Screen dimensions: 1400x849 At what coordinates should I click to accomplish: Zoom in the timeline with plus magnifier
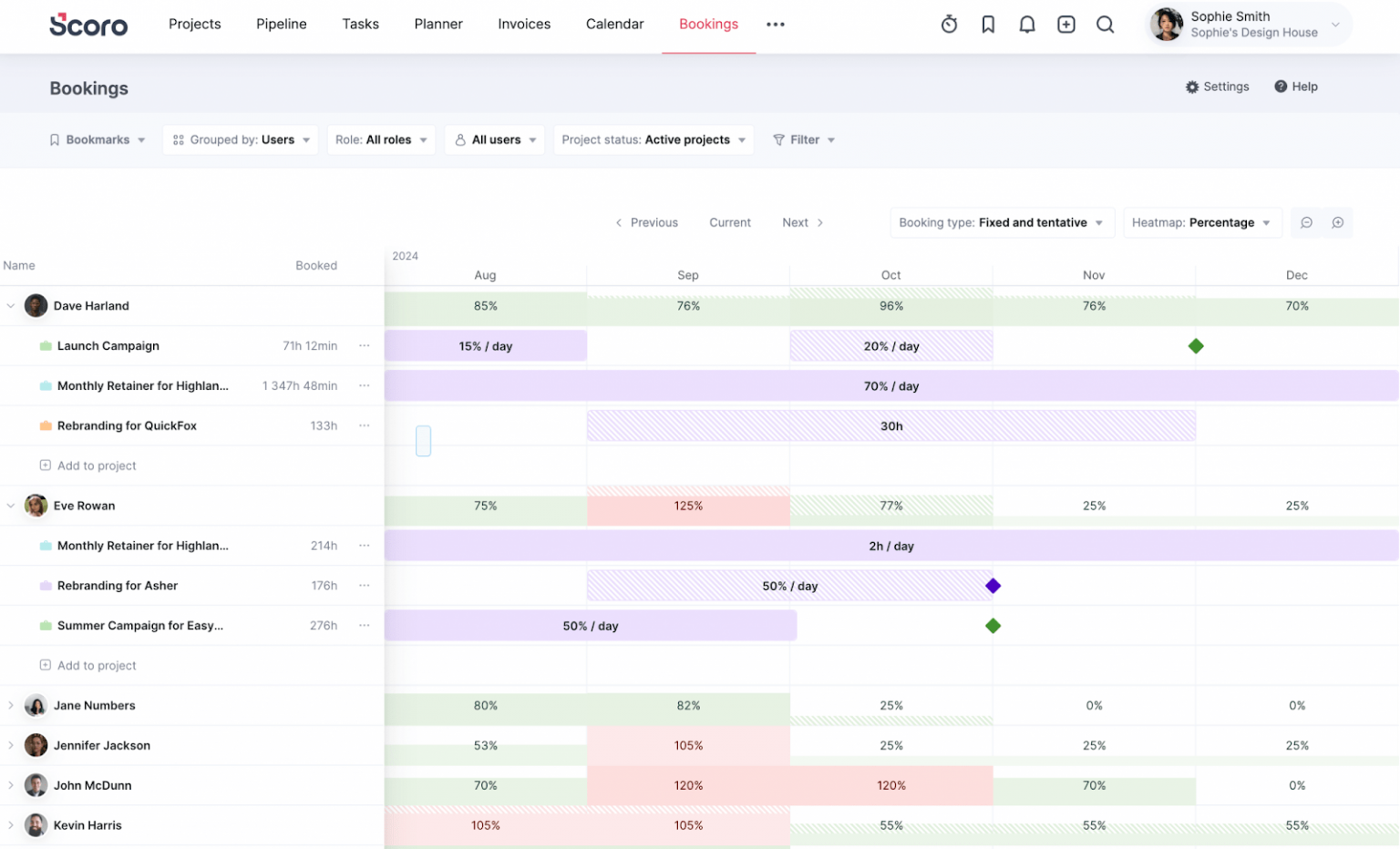click(x=1337, y=222)
